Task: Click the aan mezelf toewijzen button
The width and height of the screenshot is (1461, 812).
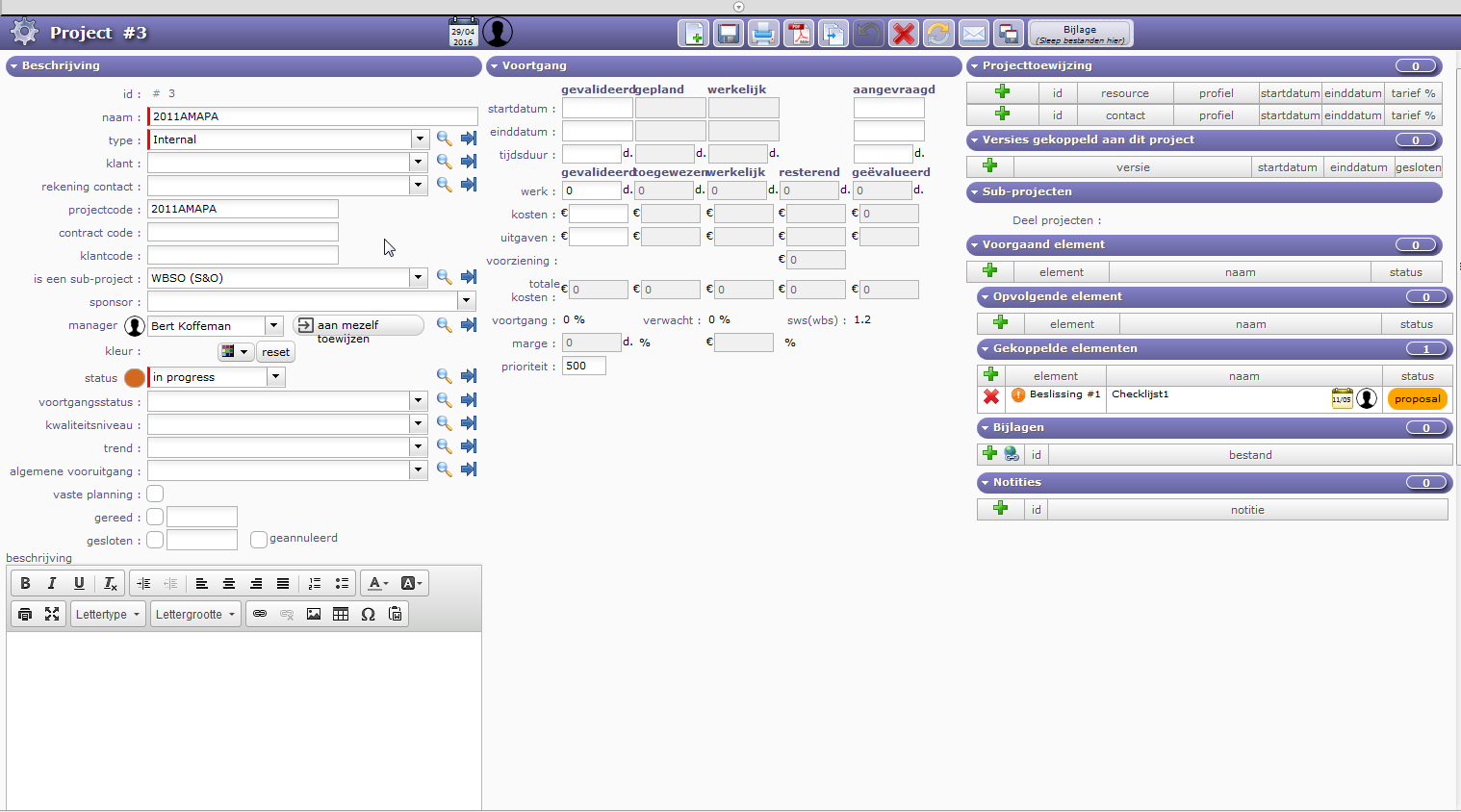Action: (x=358, y=325)
